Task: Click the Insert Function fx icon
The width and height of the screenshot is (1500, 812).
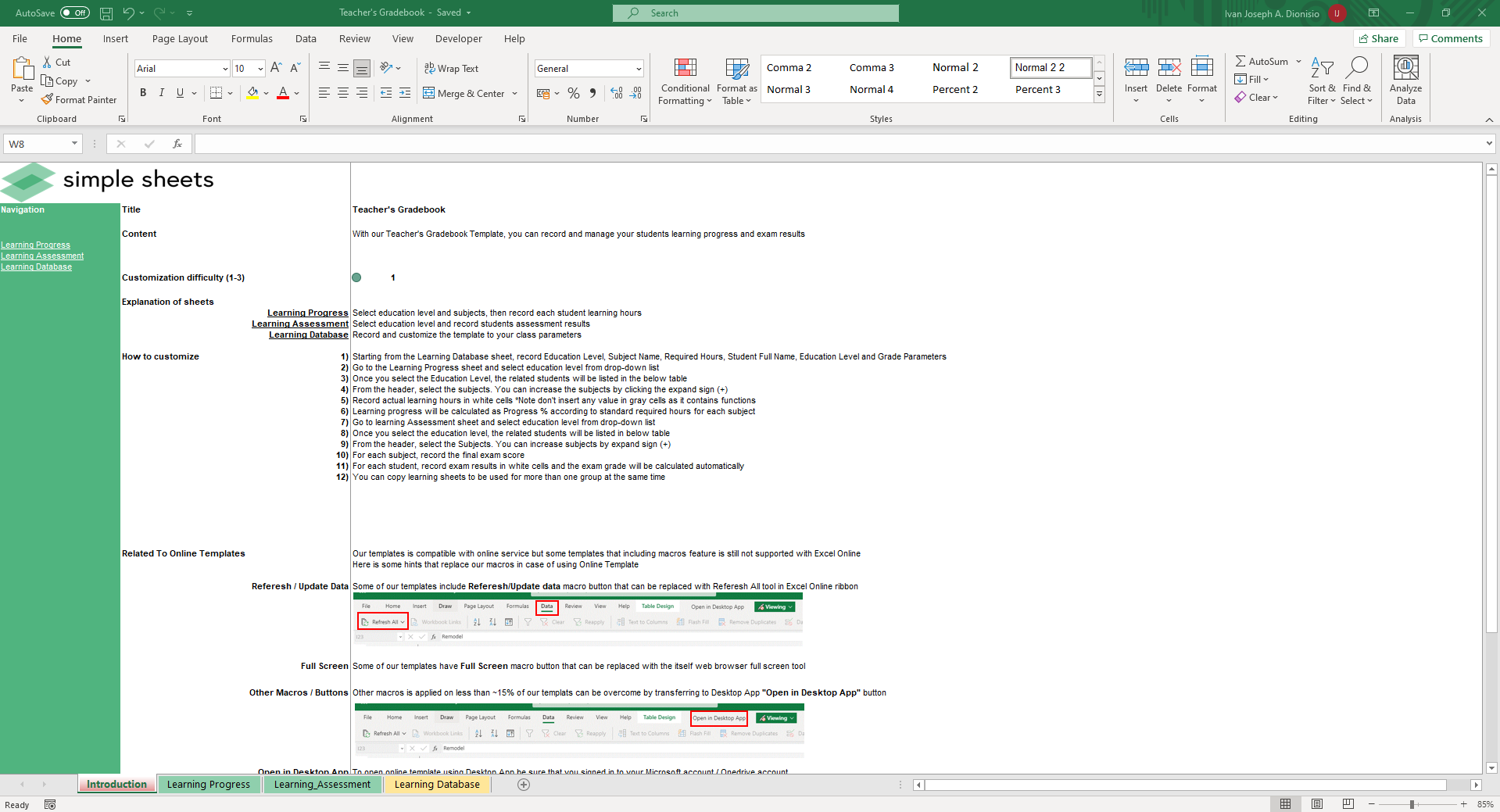Action: [177, 144]
